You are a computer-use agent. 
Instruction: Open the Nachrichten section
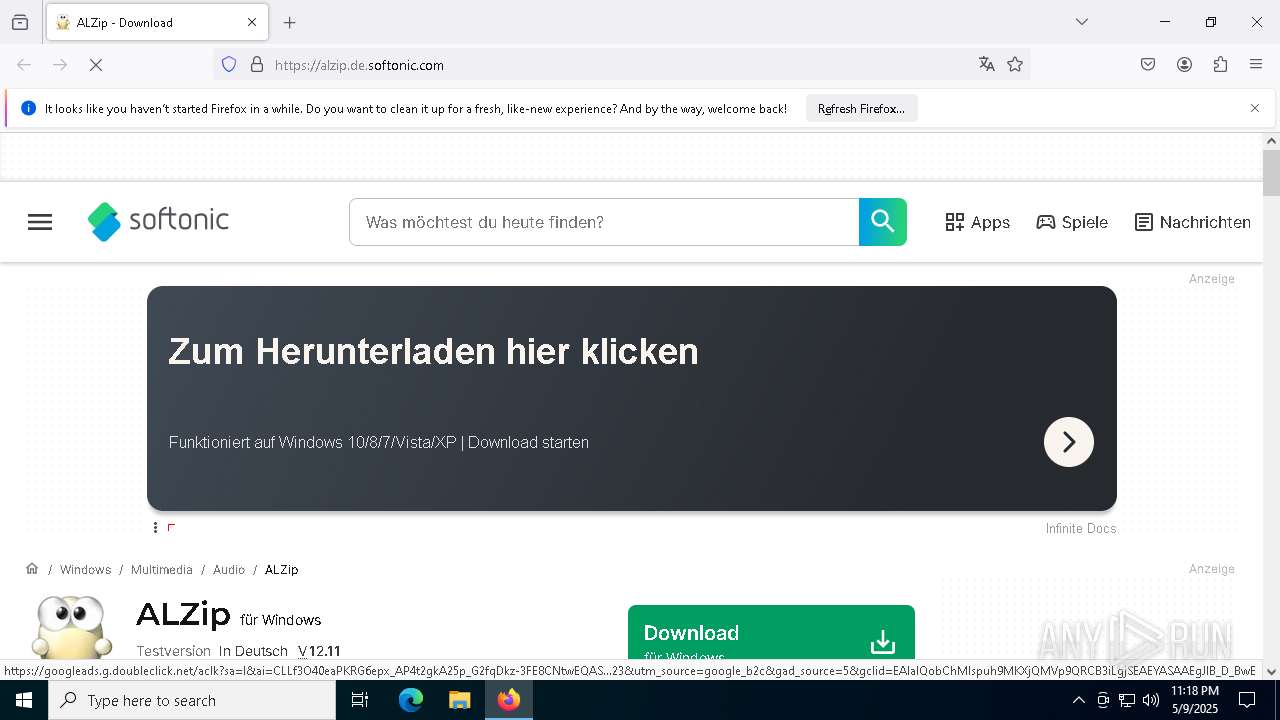1193,222
